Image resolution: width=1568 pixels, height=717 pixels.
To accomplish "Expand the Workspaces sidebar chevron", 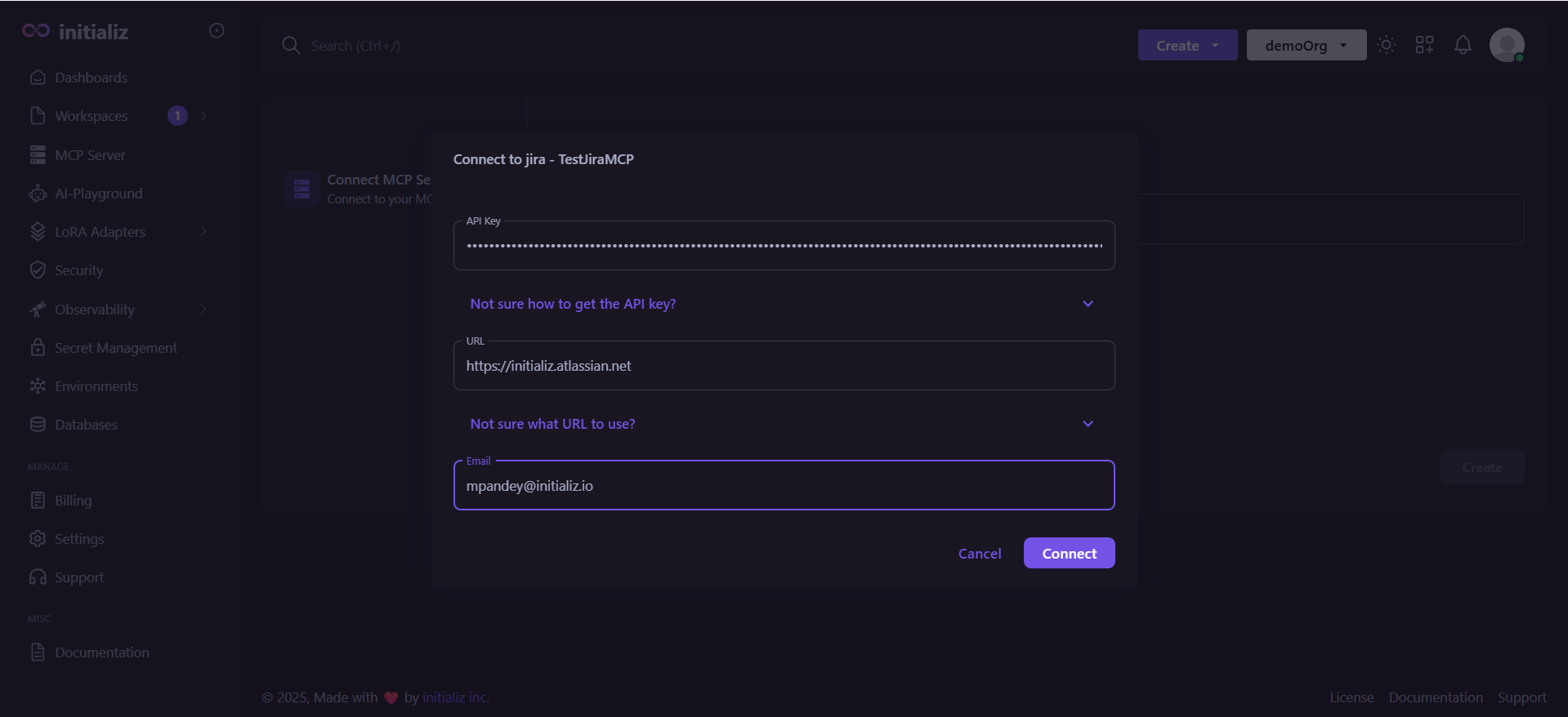I will pos(203,116).
